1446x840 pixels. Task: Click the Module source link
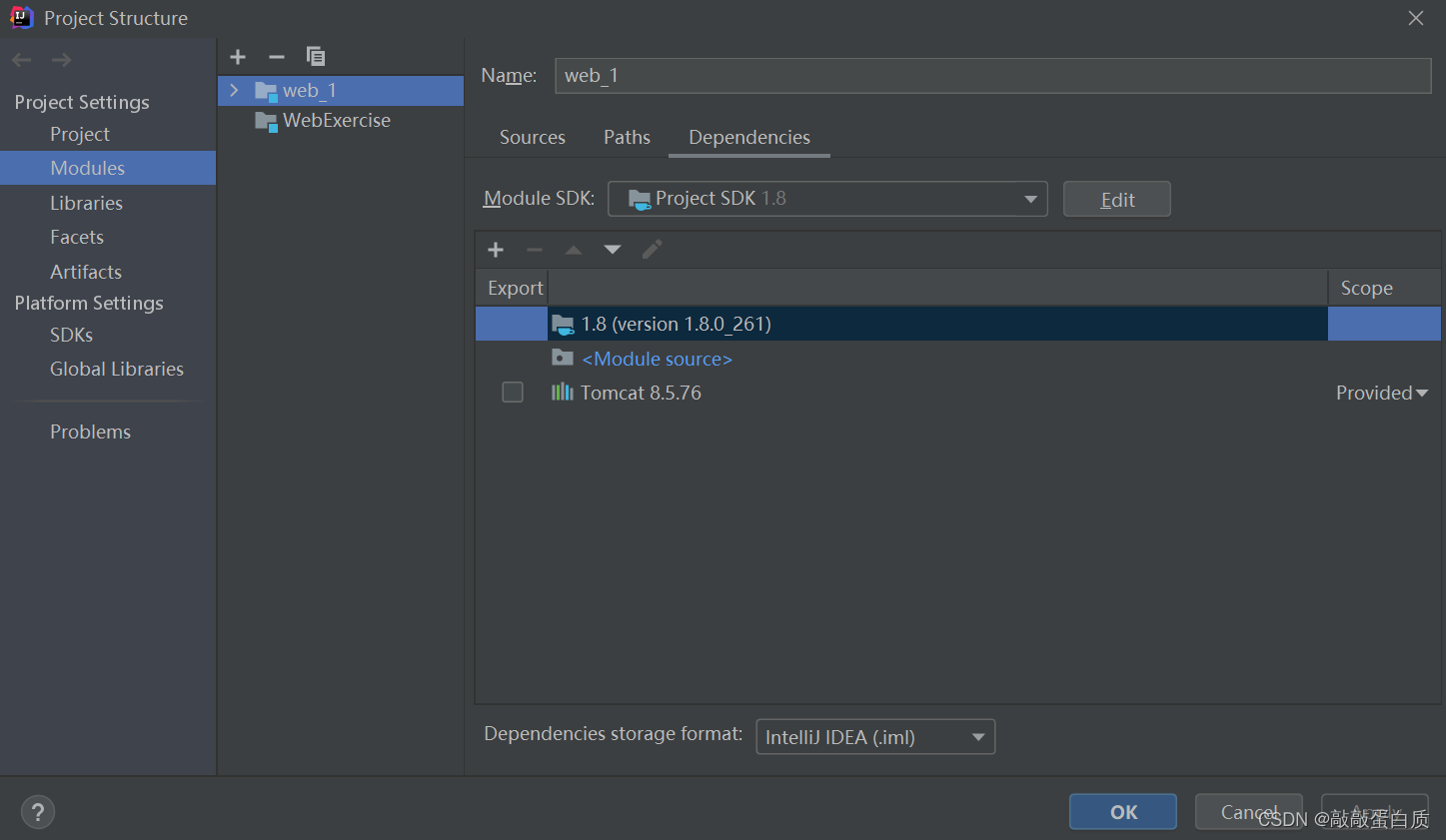(657, 359)
